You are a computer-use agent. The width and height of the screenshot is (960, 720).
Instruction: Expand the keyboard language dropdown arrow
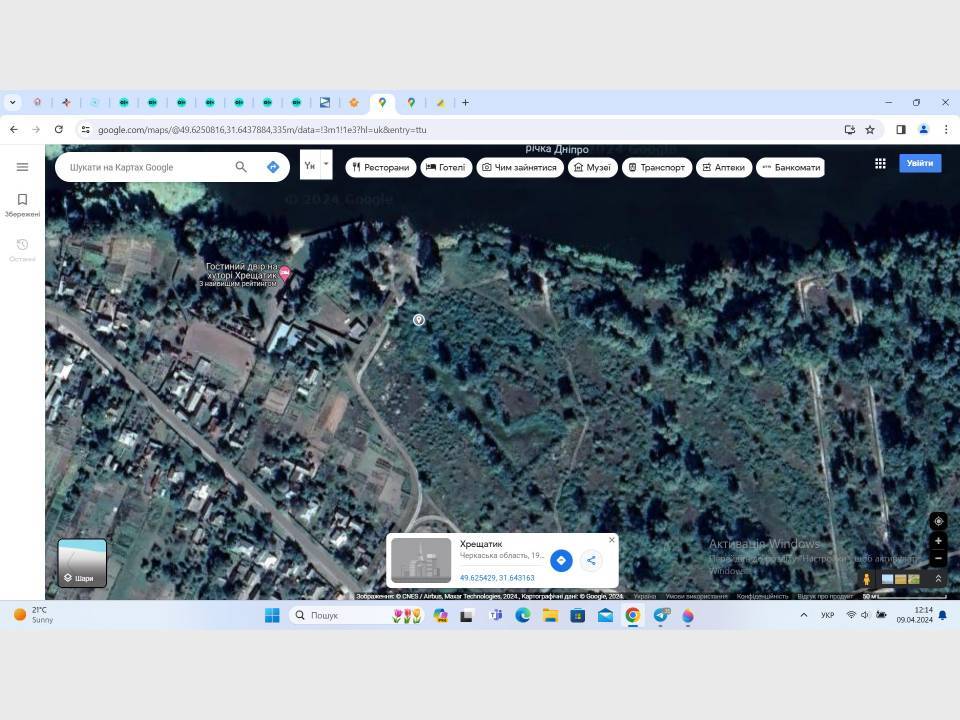coord(326,164)
